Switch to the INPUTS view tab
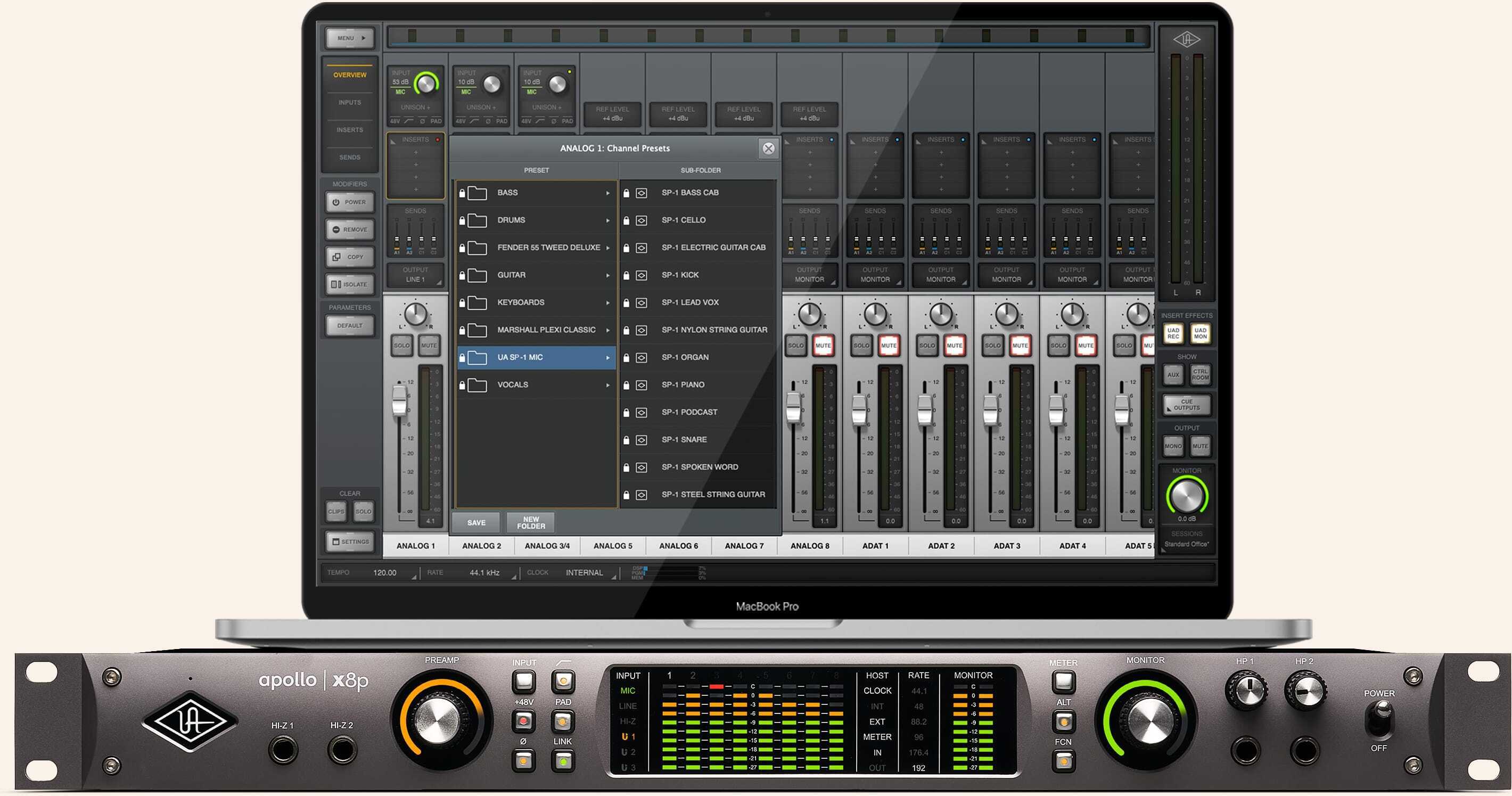This screenshot has width=1512, height=796. (x=350, y=103)
